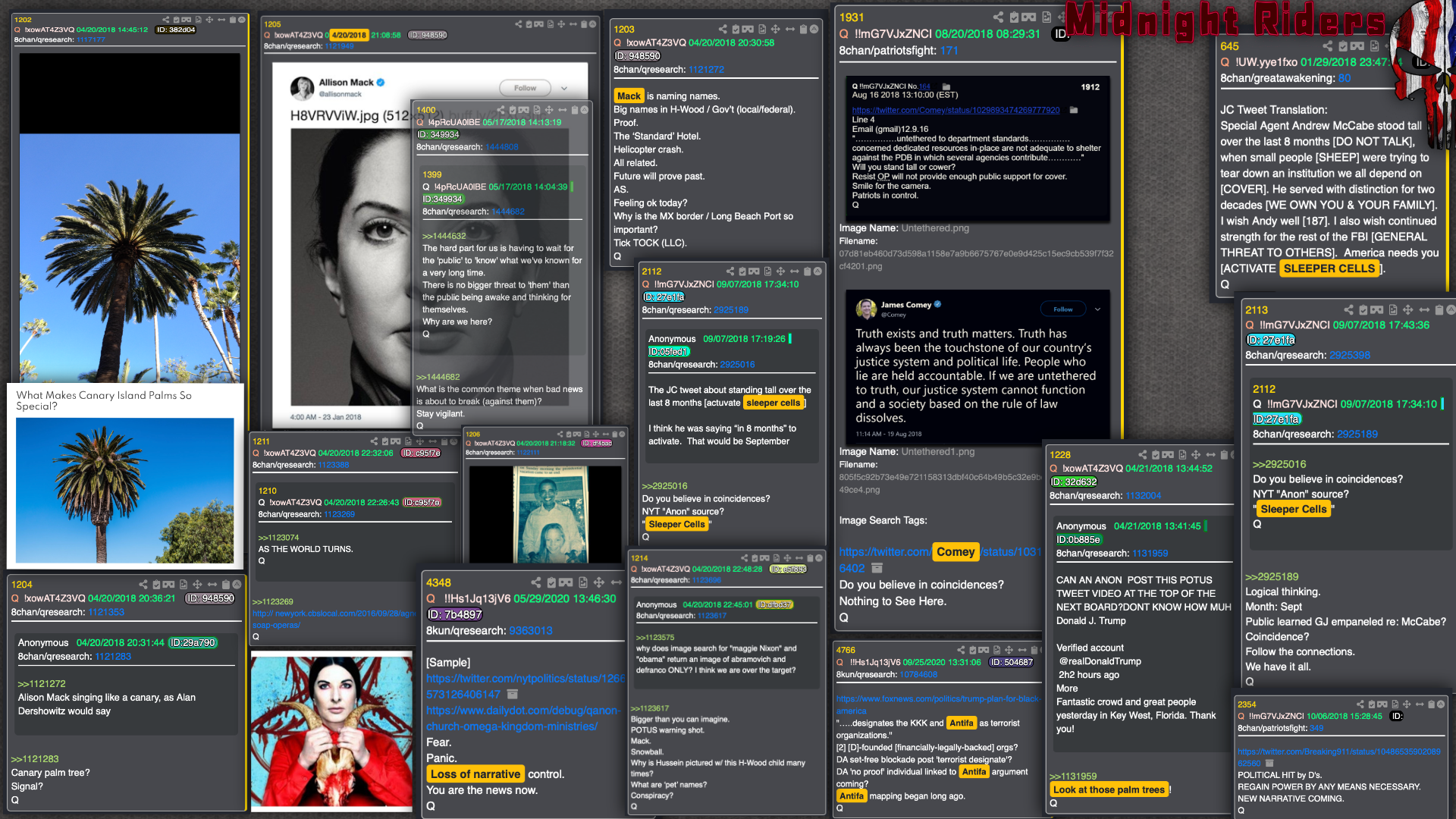Open the Canary Island palm tree photo thumbnail

pos(125,490)
